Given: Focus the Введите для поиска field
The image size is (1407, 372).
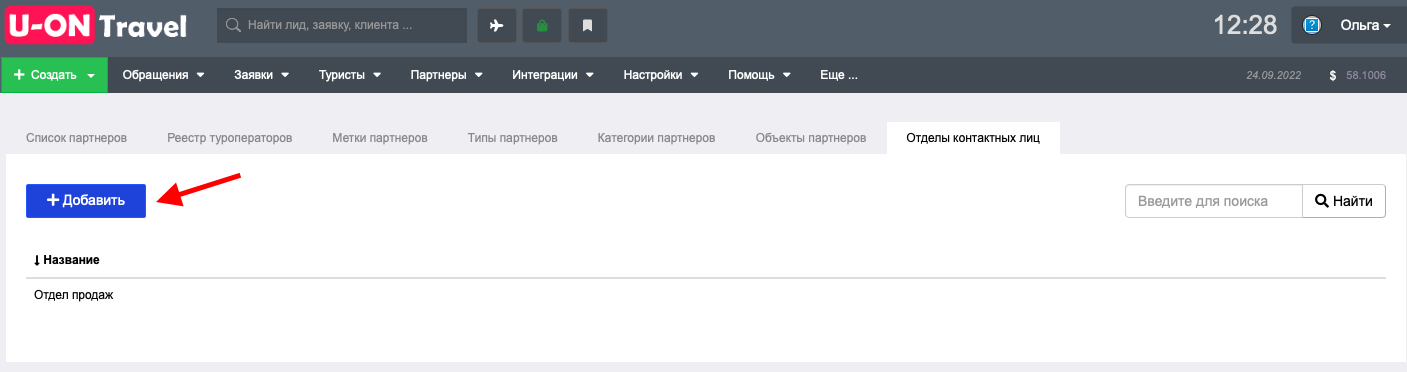Looking at the screenshot, I should click(1213, 201).
